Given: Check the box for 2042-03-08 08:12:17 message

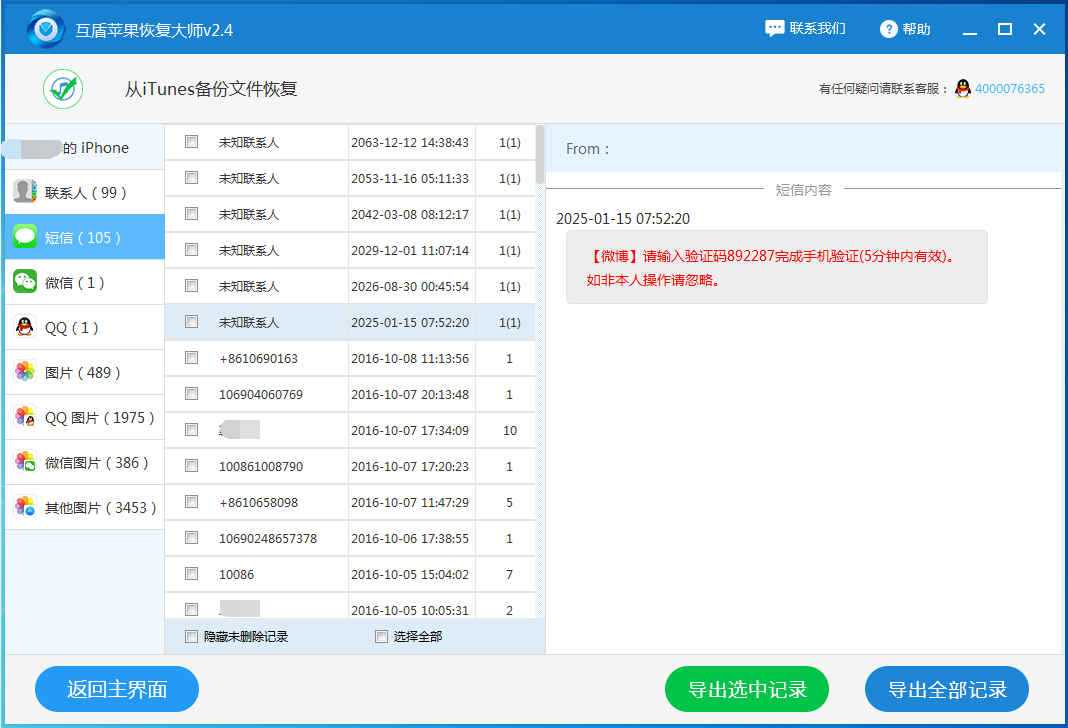Looking at the screenshot, I should (x=191, y=214).
